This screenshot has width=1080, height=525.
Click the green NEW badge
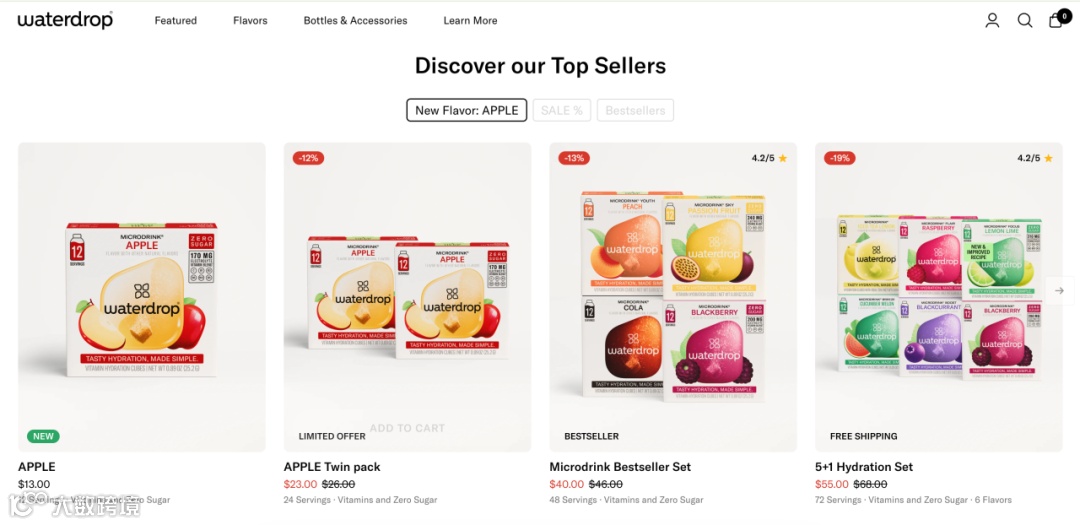[x=43, y=436]
